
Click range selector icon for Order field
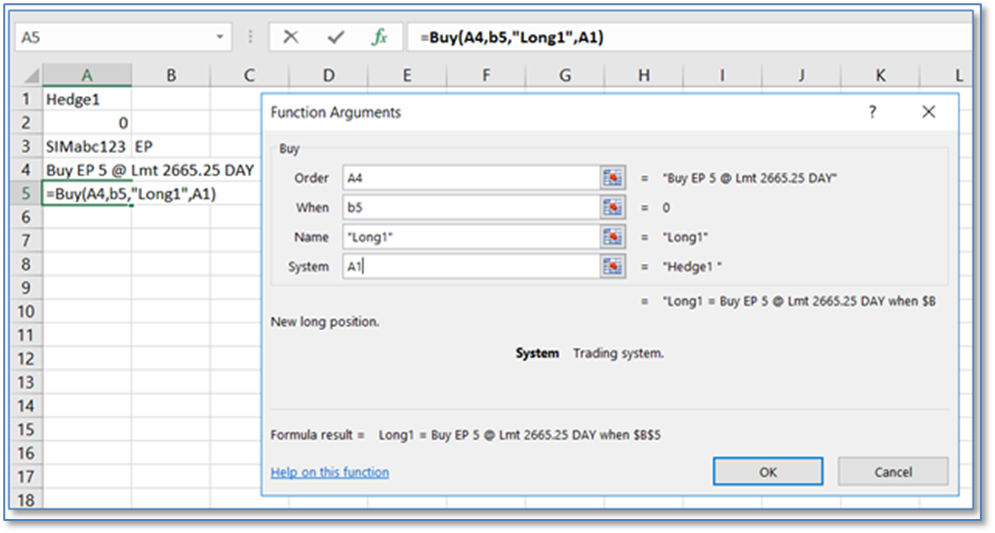pos(612,178)
